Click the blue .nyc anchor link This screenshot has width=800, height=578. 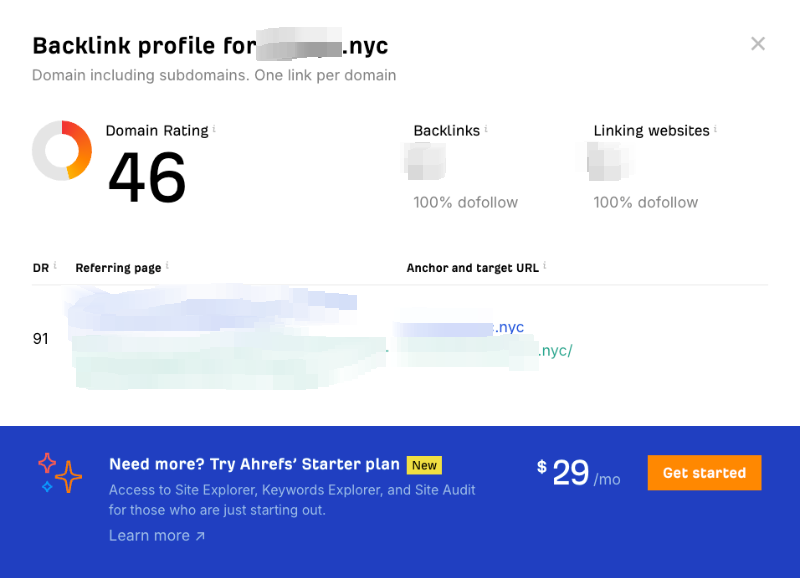pyautogui.click(x=459, y=328)
